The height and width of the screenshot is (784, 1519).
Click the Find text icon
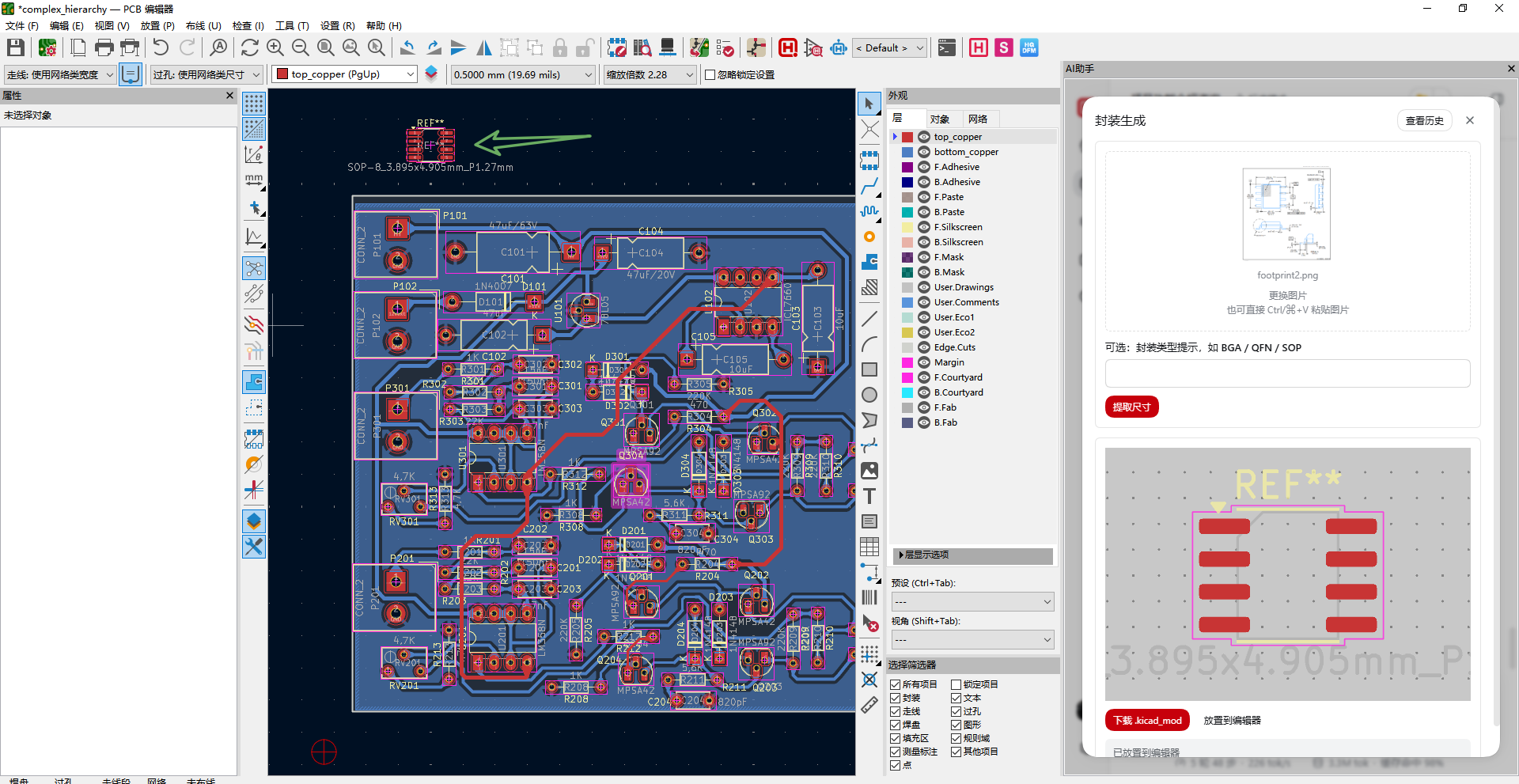(x=218, y=47)
